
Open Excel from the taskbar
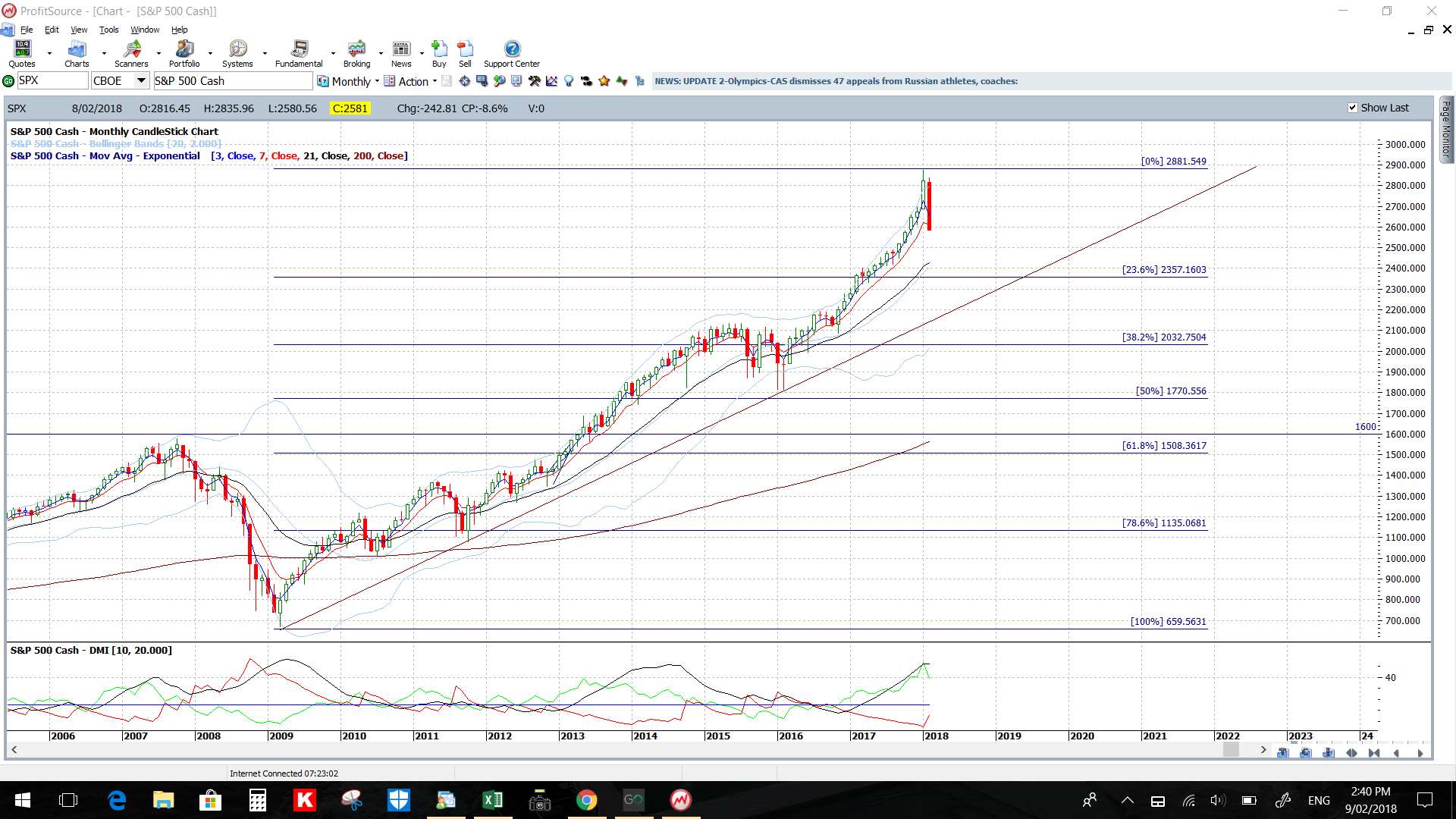coord(493,800)
